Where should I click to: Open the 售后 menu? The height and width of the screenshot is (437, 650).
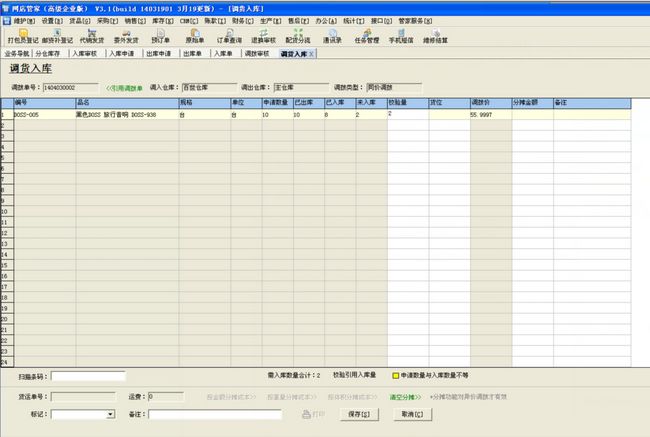coord(298,21)
